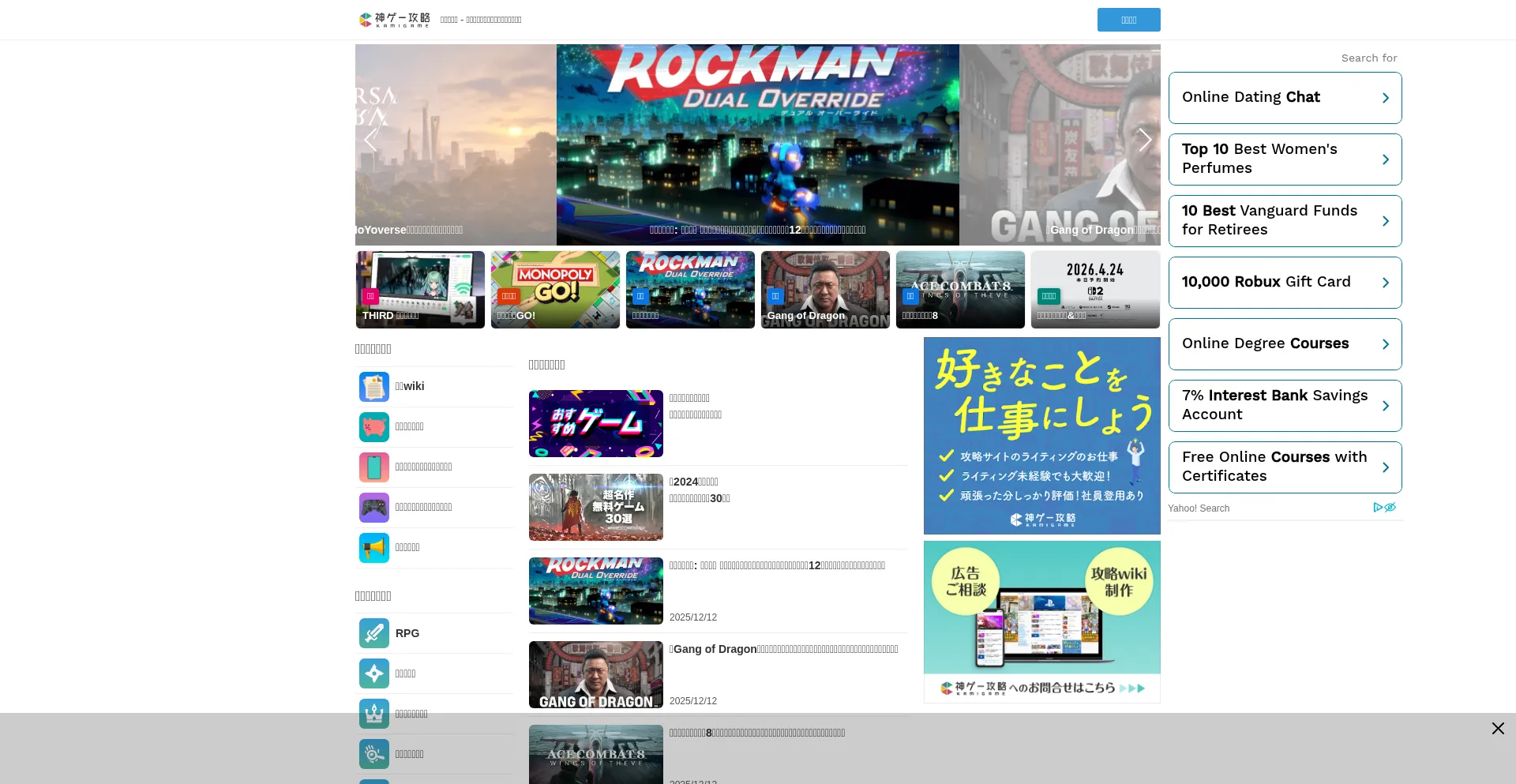Click the chevron beside 'Online Degree Courses'
Screen dimensions: 1516x784
1386,343
